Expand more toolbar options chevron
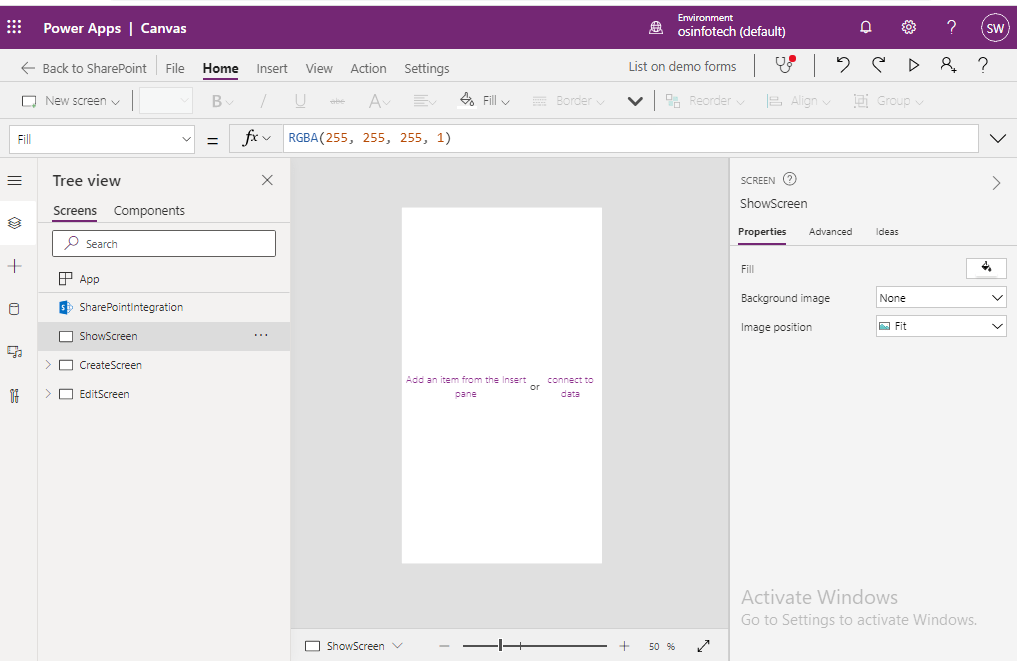 click(x=635, y=101)
